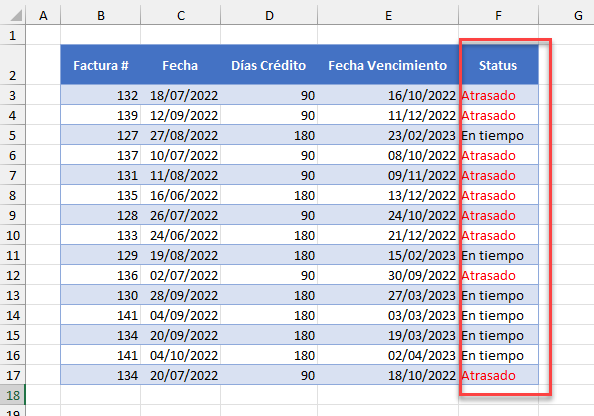594x416 pixels.
Task: Select row 19 header
Action: pos(13,411)
